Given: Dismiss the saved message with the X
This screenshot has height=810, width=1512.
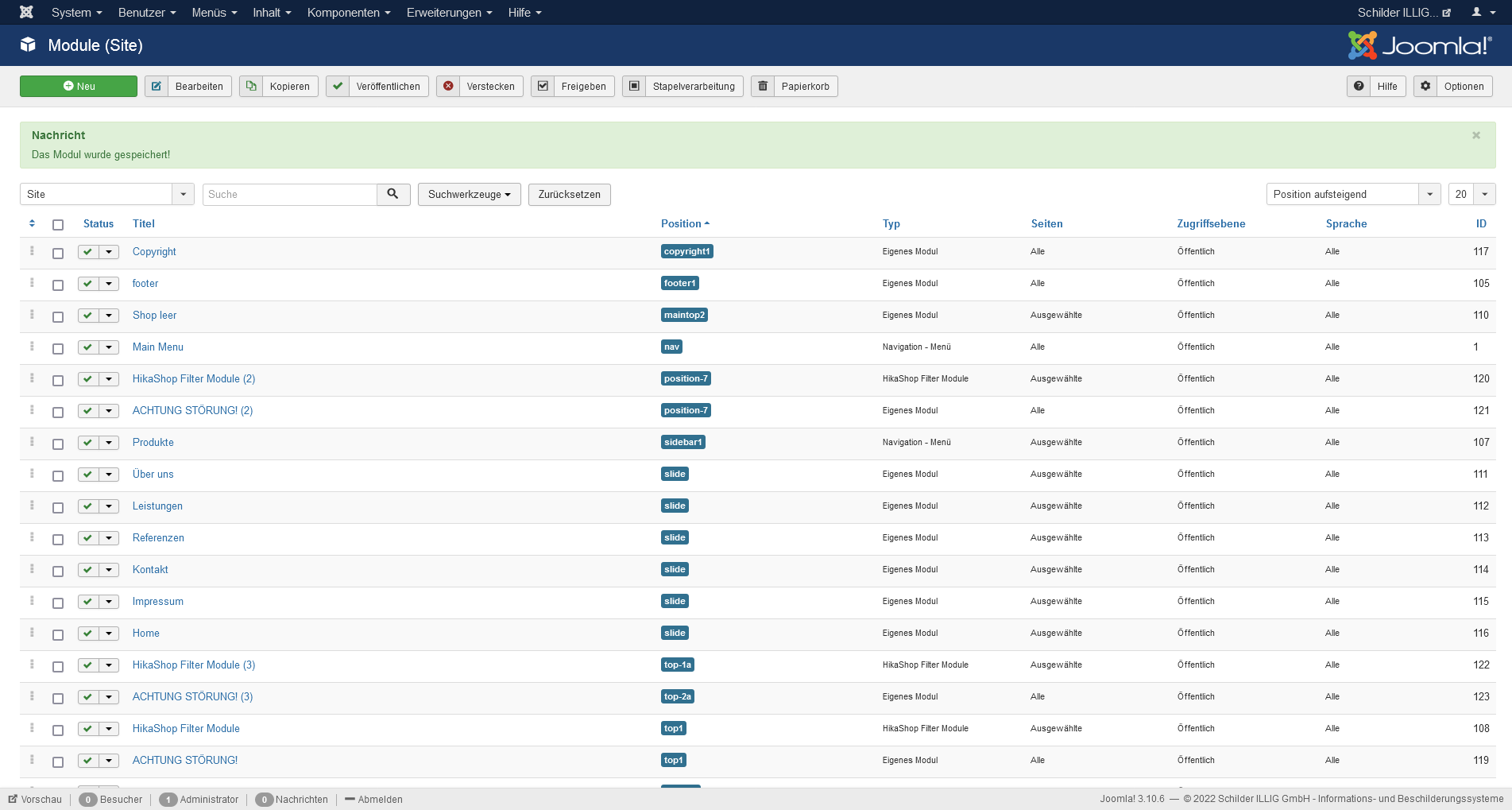Looking at the screenshot, I should [1475, 135].
